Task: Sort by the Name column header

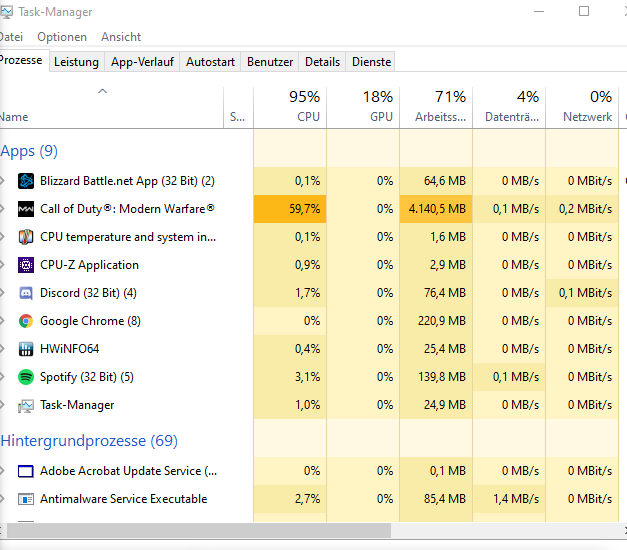Action: (x=112, y=107)
